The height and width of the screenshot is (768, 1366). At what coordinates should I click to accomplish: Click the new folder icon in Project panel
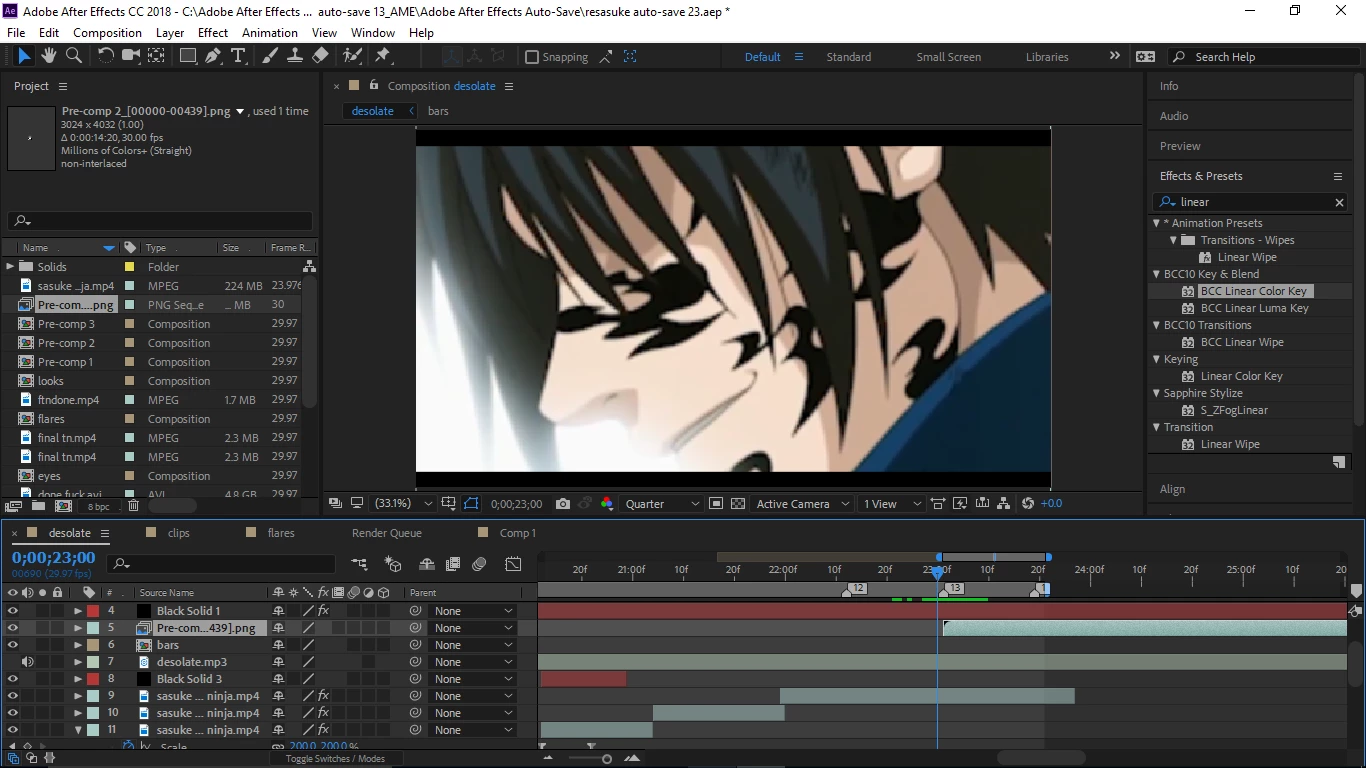pyautogui.click(x=37, y=507)
